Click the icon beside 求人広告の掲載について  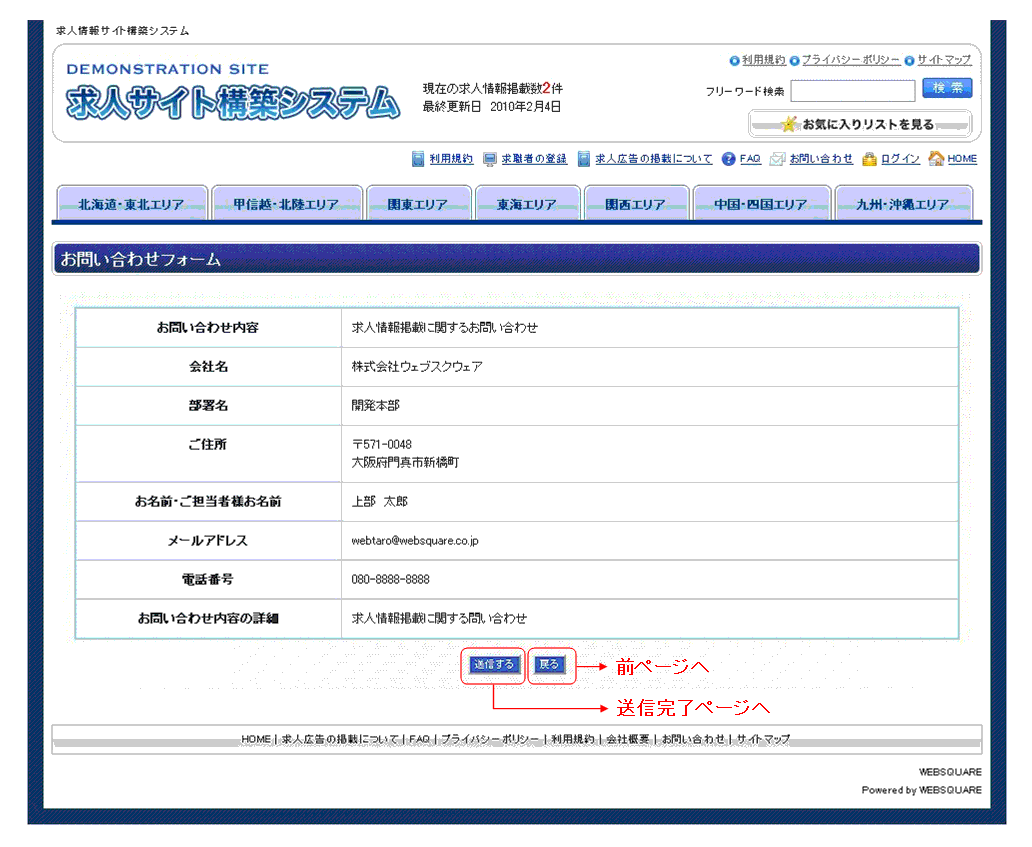(x=584, y=159)
